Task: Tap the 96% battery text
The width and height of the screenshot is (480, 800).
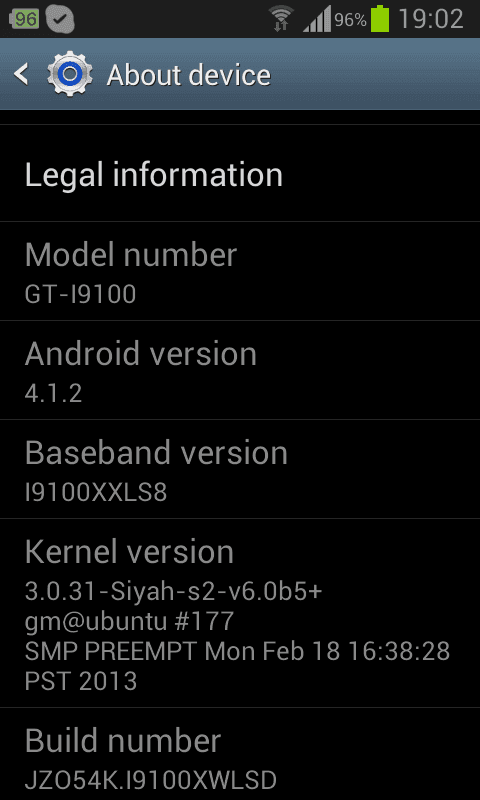Action: click(x=350, y=20)
